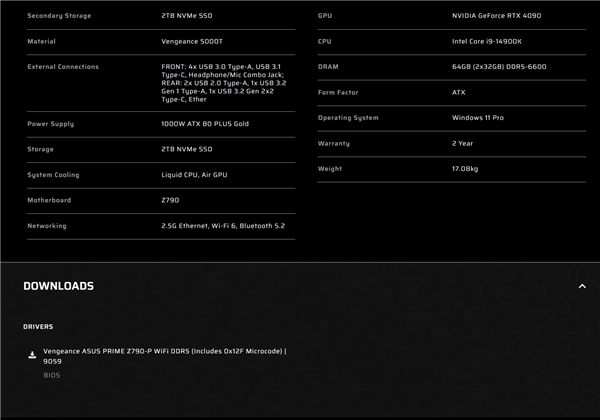Select the External Connections port list text
600x420 pixels.
click(223, 83)
